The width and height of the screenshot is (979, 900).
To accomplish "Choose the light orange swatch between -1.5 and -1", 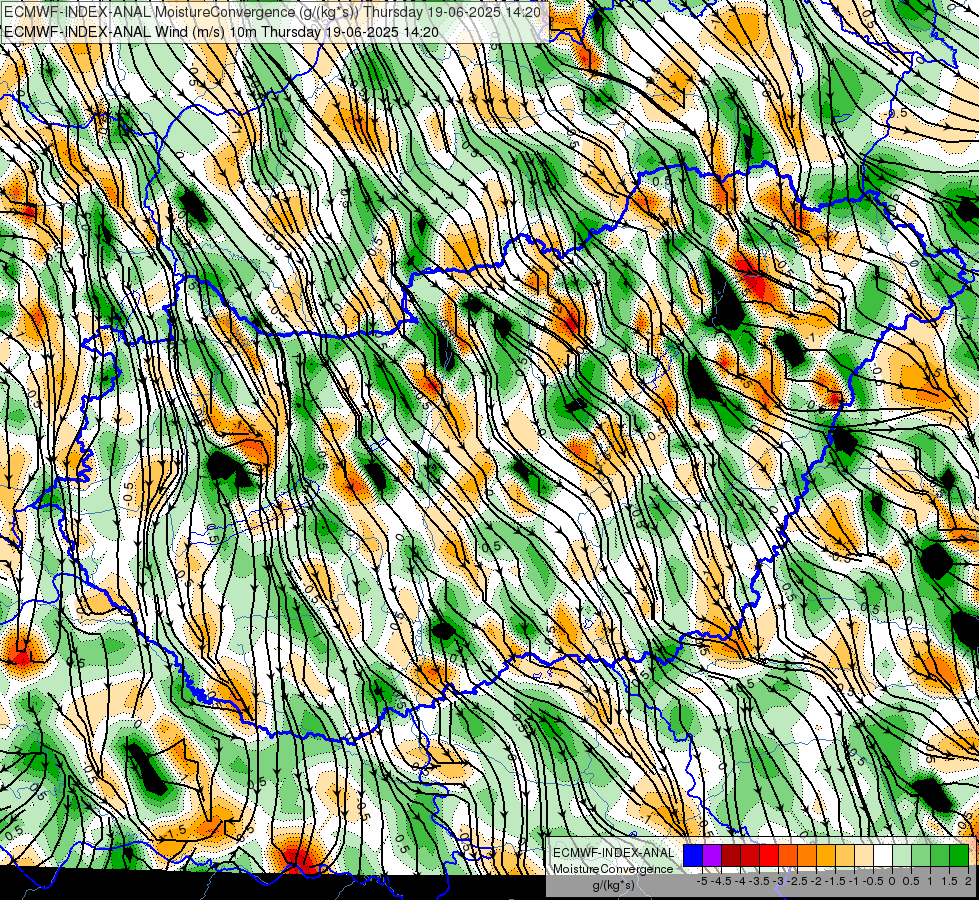I will tap(845, 855).
